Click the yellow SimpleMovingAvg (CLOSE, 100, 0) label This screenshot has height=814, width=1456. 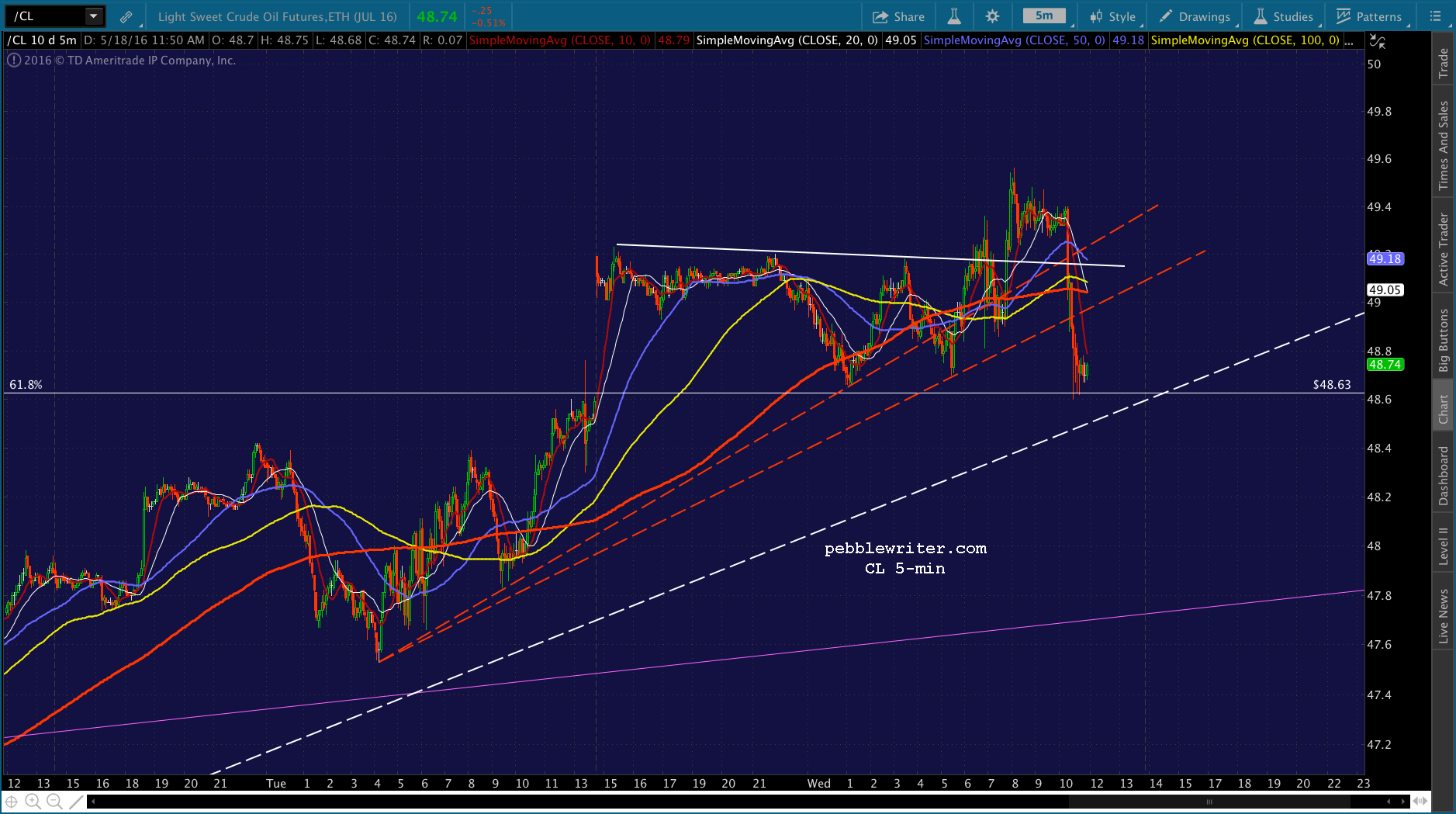(x=1245, y=40)
